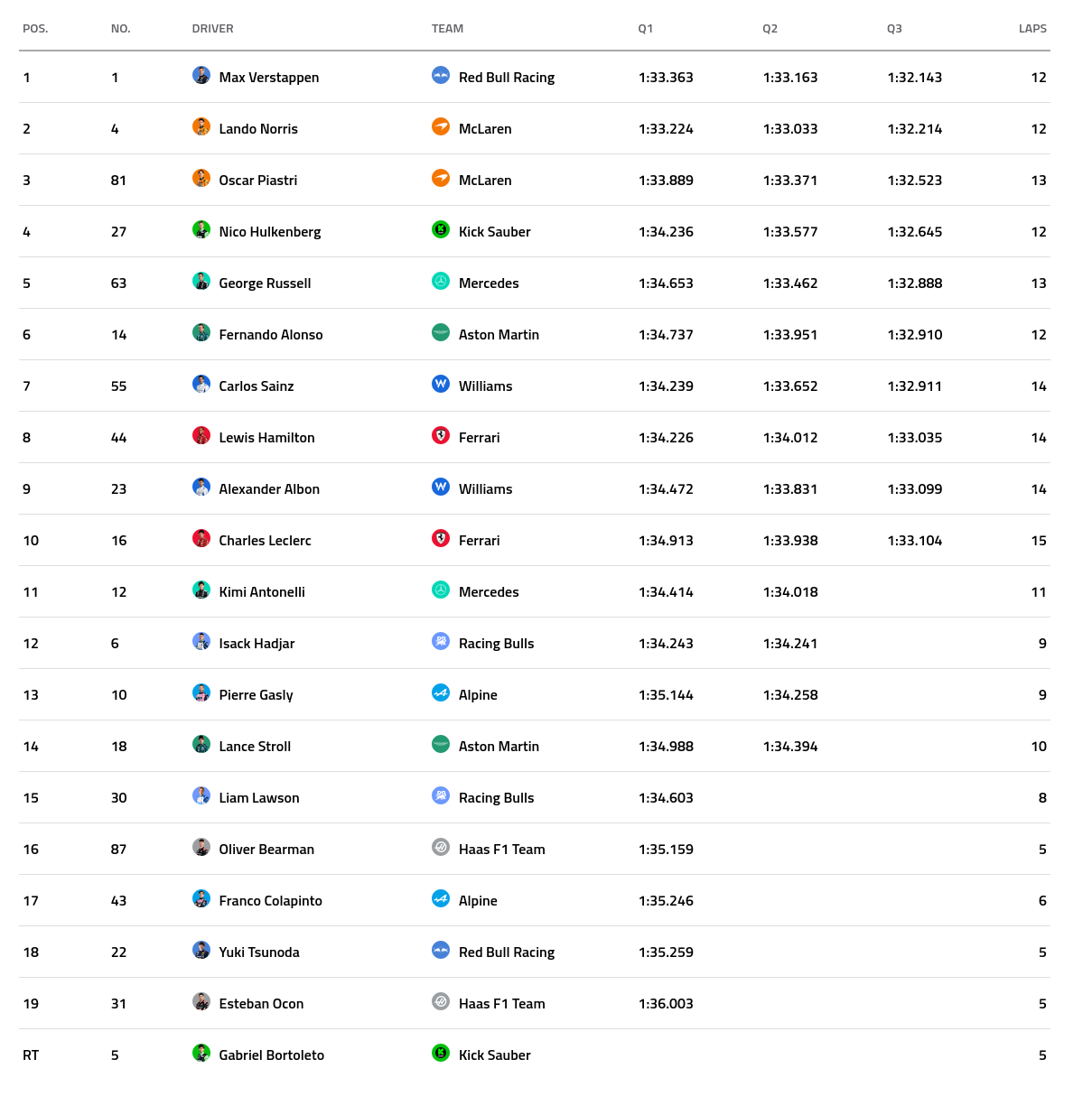The width and height of the screenshot is (1092, 1115).
Task: Click the Kick Sauber logo in Hulkenberg row
Action: coord(441,230)
